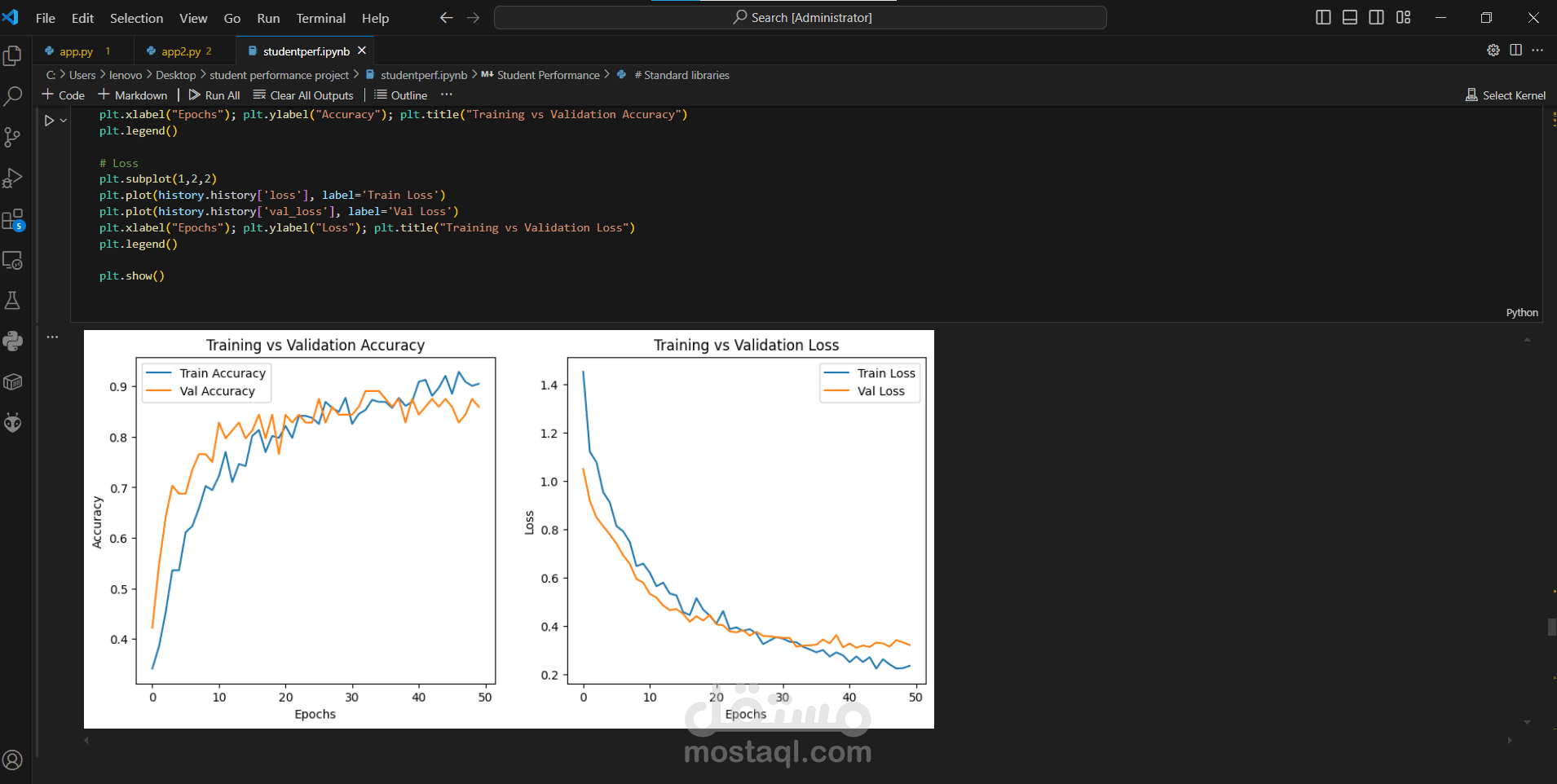Minimize the VS Code window
The width and height of the screenshot is (1557, 784).
(1440, 17)
